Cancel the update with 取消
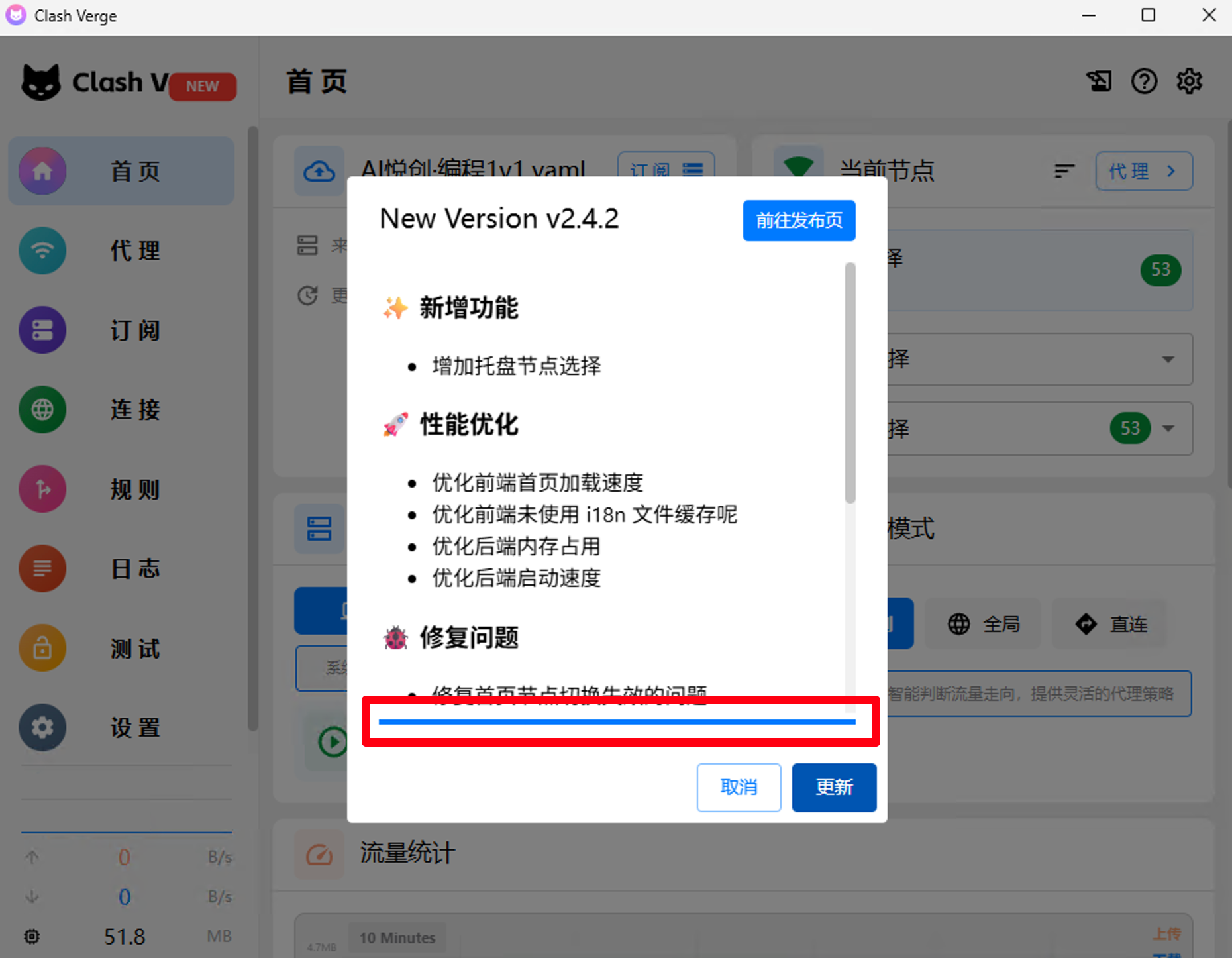The width and height of the screenshot is (1232, 958). tap(739, 787)
